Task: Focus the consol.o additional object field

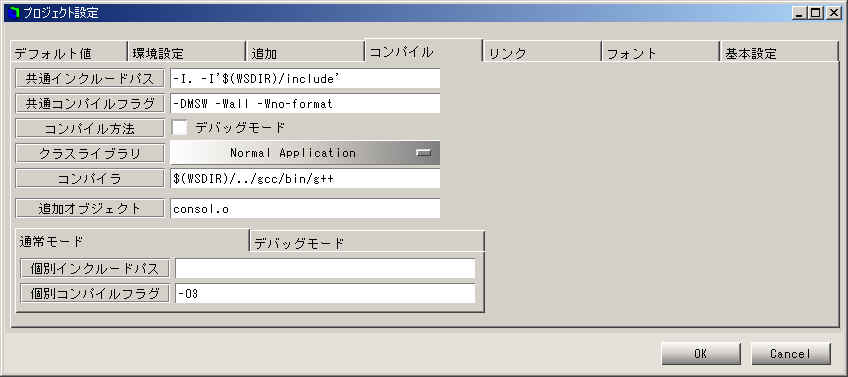Action: (305, 208)
